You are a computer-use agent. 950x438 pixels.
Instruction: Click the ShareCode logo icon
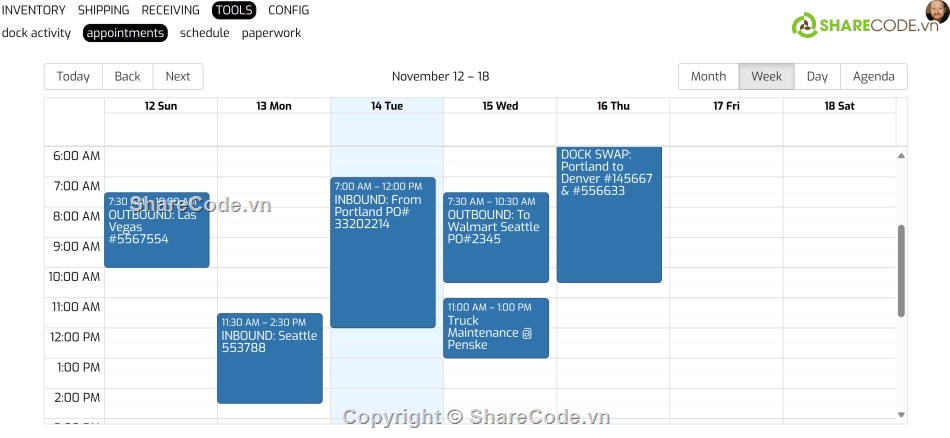point(804,26)
